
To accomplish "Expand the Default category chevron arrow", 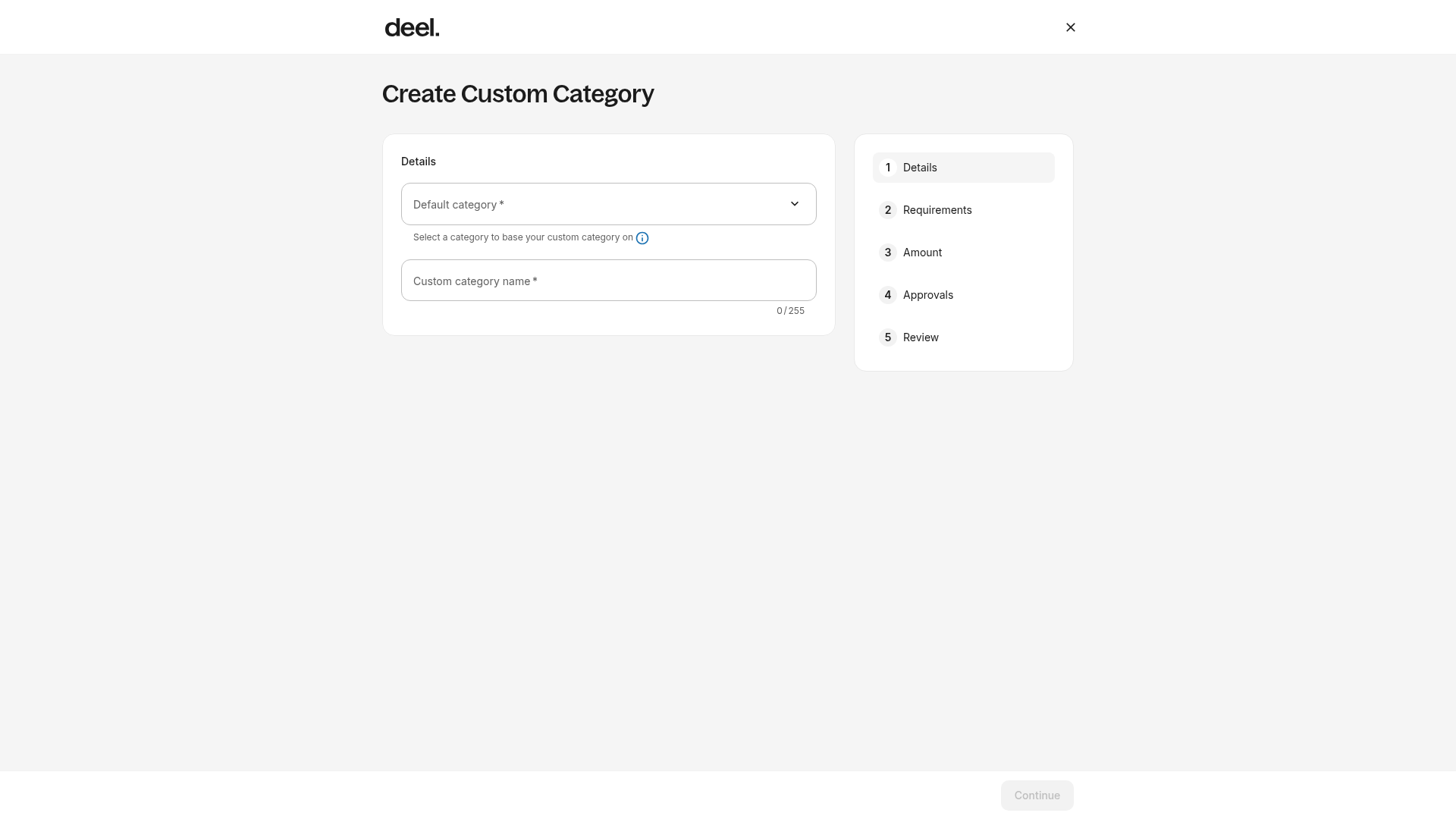I will tap(795, 204).
